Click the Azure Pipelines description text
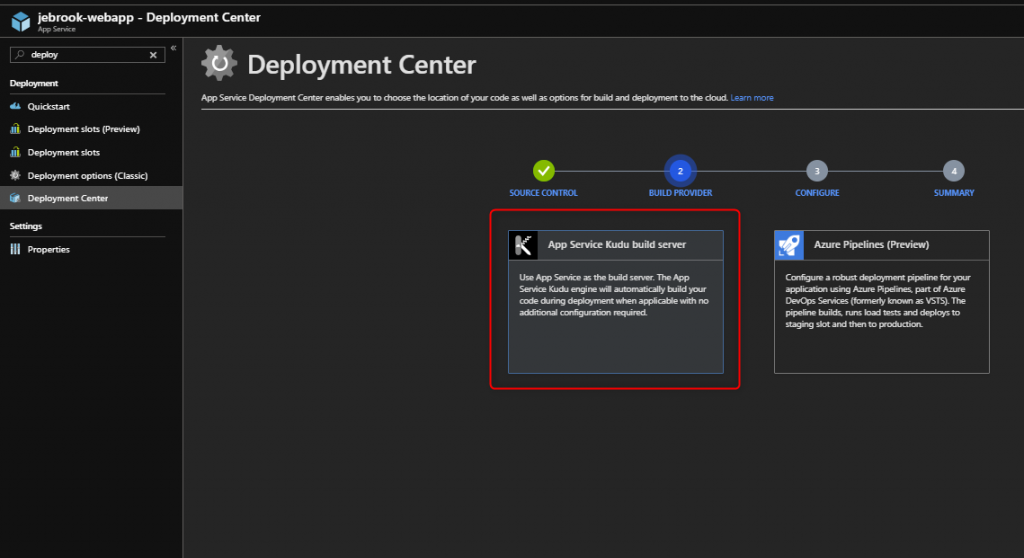Image resolution: width=1024 pixels, height=558 pixels. click(x=878, y=301)
